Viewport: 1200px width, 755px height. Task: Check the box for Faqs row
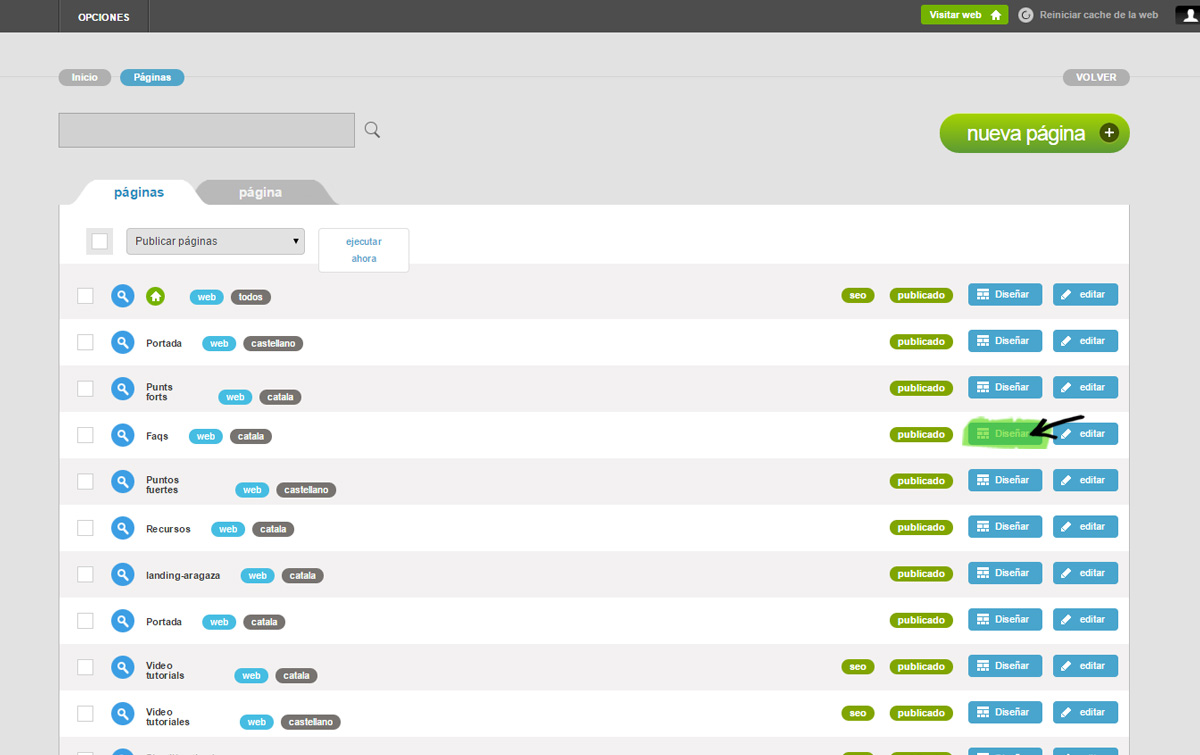coord(85,435)
